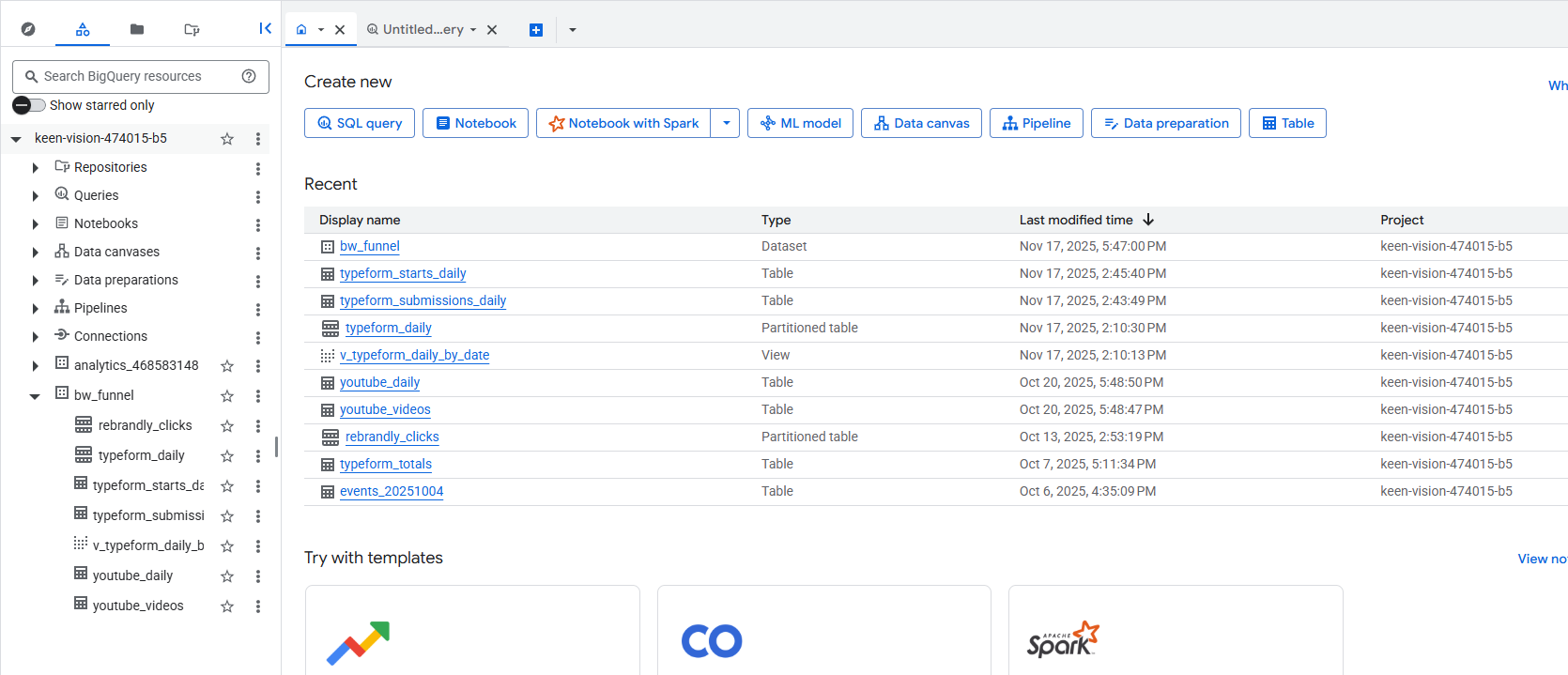
Task: Select the resource hierarchy tab icon
Action: (x=83, y=29)
